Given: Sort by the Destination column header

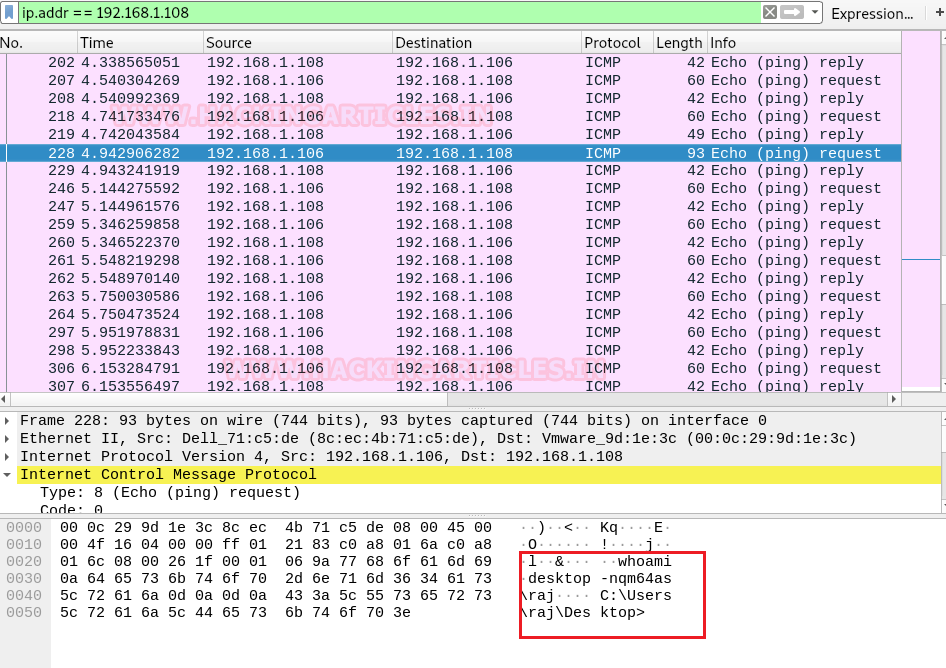Looking at the screenshot, I should point(487,43).
